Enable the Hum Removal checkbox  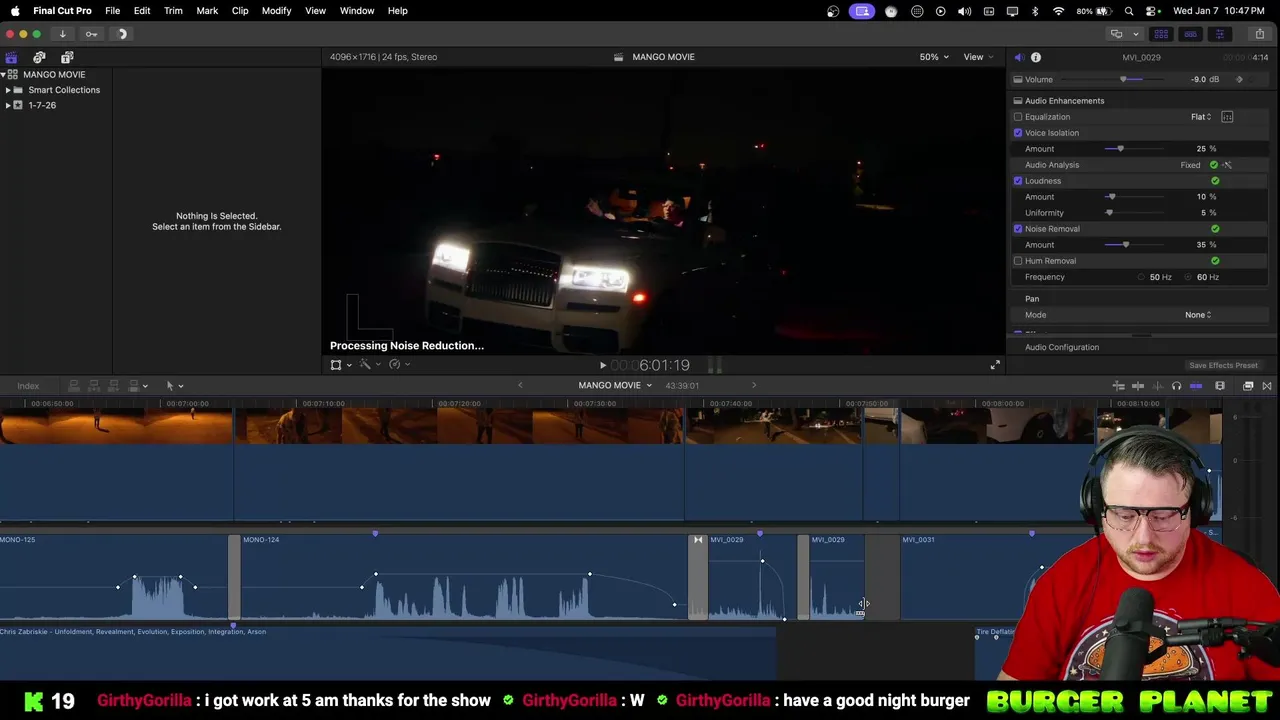(x=1018, y=261)
